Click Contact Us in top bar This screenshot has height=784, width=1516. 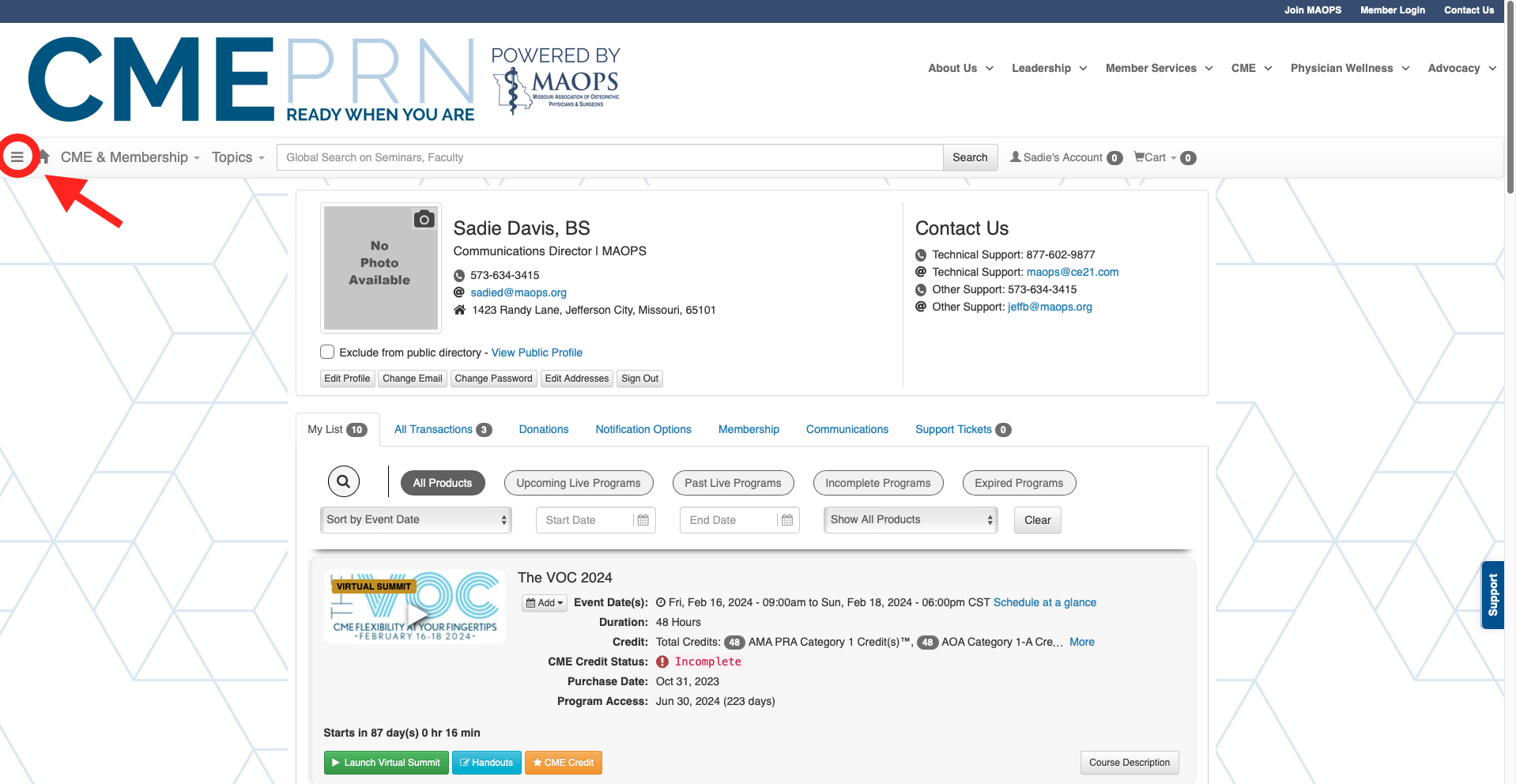click(x=1469, y=10)
